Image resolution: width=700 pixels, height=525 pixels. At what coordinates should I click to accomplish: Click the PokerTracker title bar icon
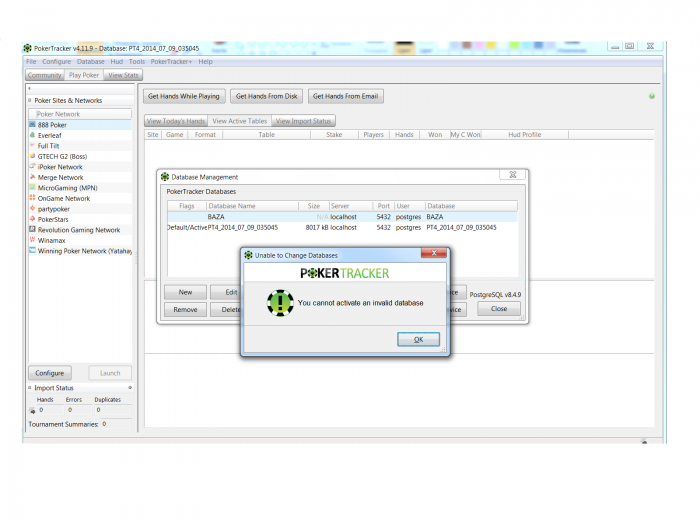tap(28, 48)
